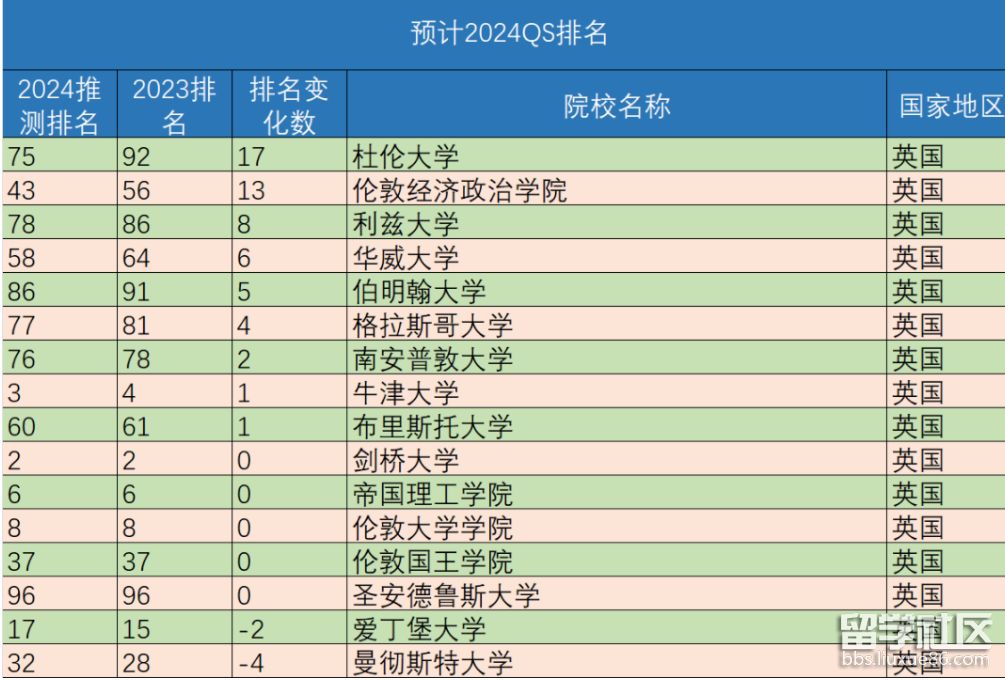1005x681 pixels.
Task: Click 英国 in the 帝国理工学院 row
Action: pos(918,494)
